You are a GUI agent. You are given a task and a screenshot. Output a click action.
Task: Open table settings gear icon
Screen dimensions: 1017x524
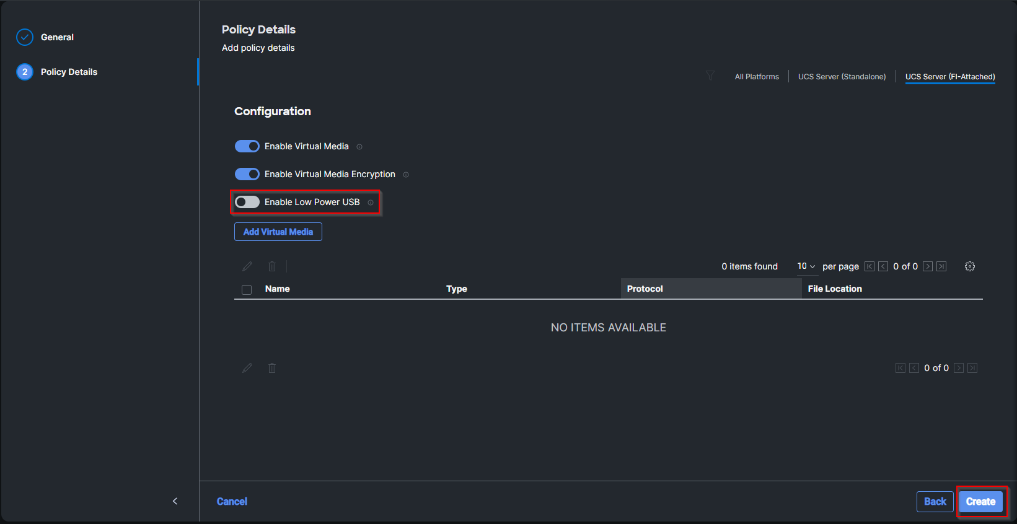pyautogui.click(x=970, y=267)
